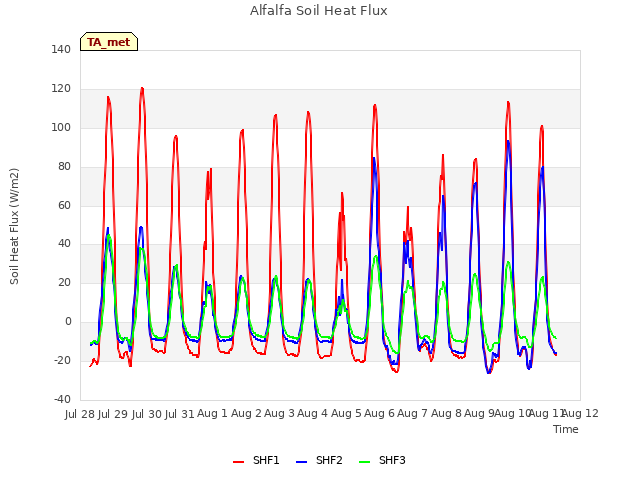Screen dimensions: 640x480
Task: Click the x-axis label Jul 28
Action: coord(80,414)
